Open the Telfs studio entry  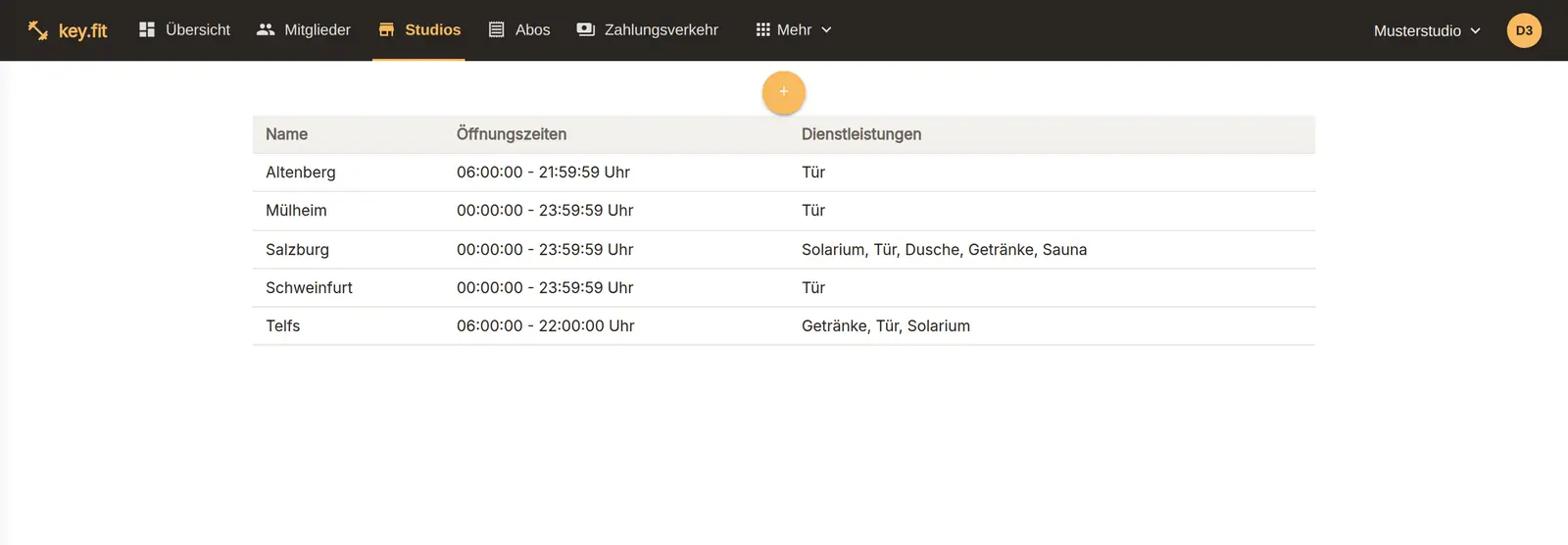point(784,326)
